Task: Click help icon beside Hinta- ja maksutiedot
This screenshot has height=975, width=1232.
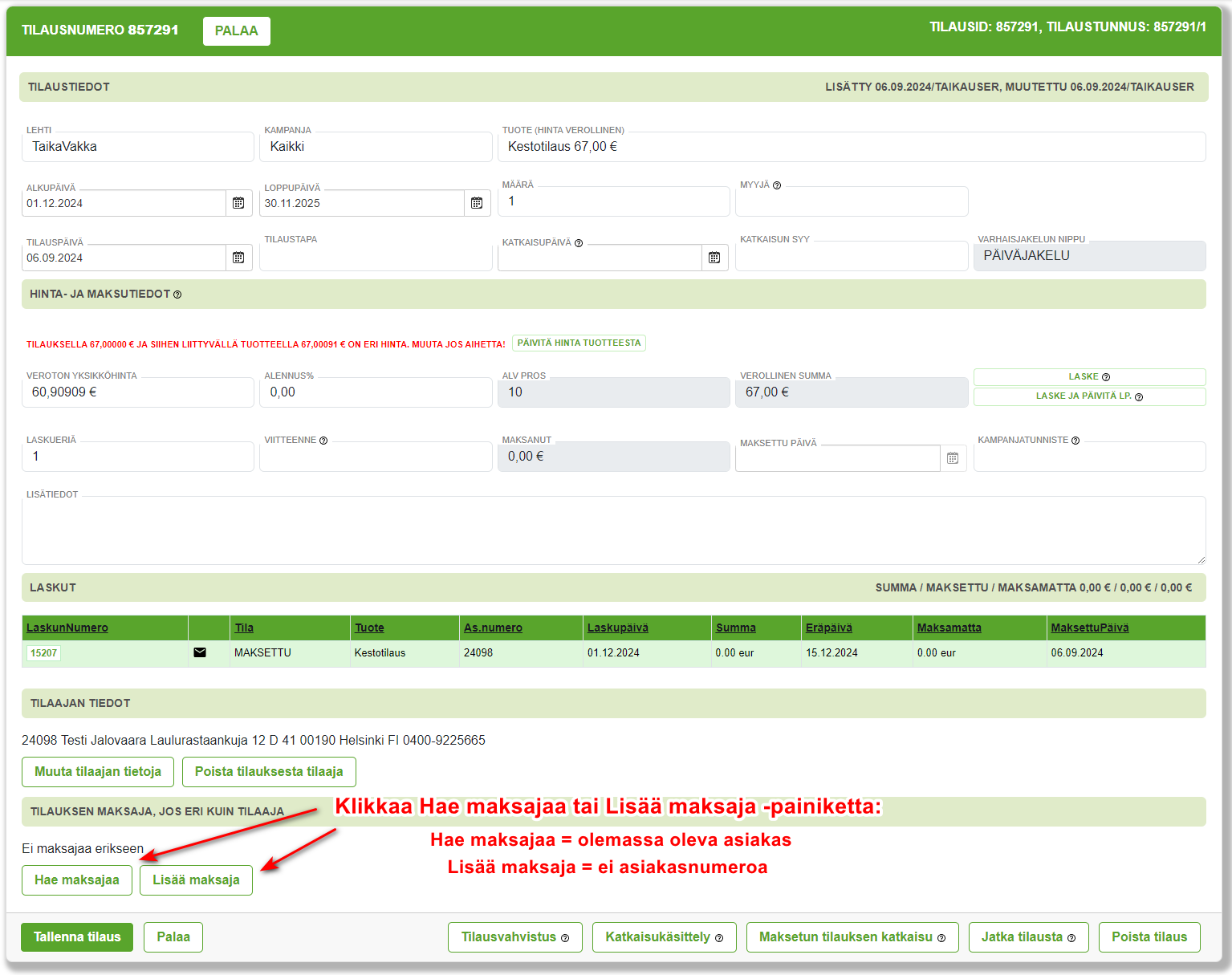Action: (177, 295)
